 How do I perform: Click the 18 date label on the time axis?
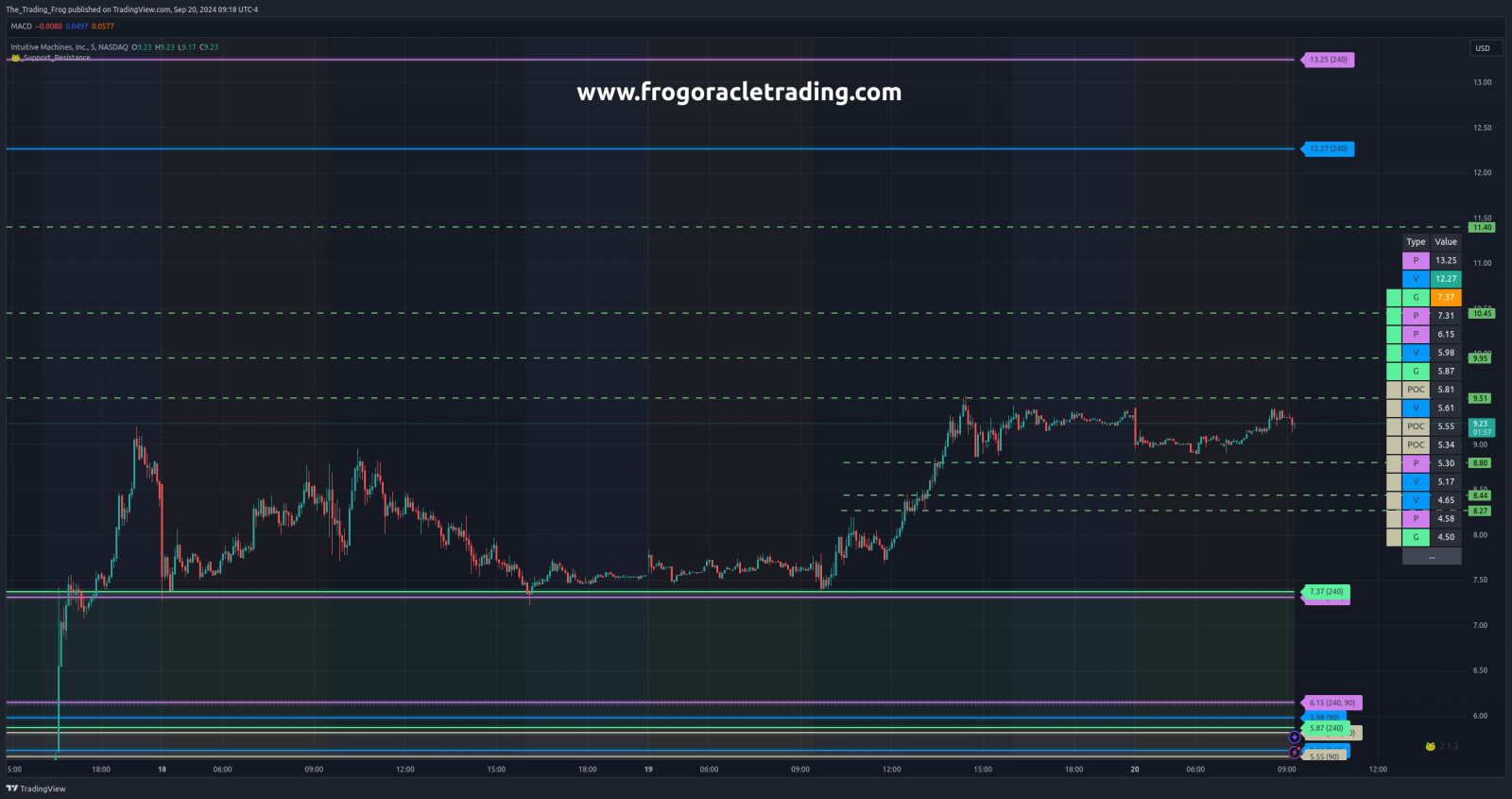click(162, 770)
